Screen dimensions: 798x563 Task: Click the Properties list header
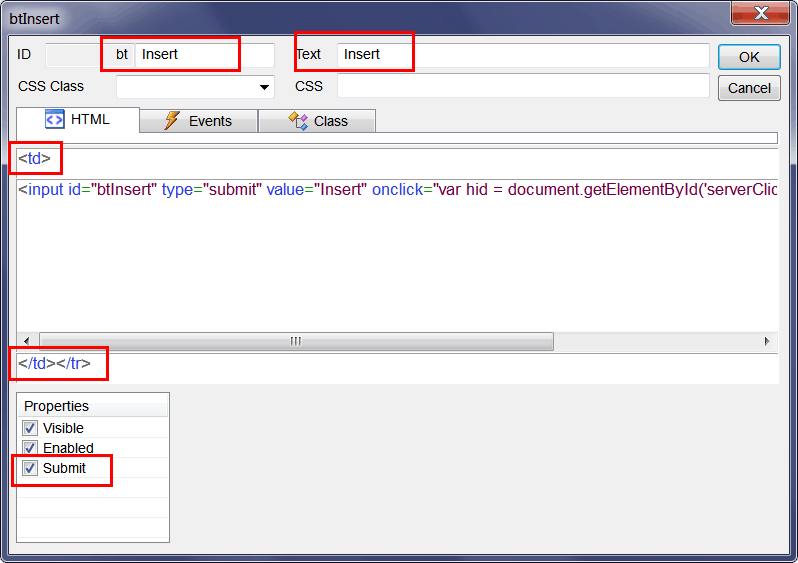click(x=93, y=406)
